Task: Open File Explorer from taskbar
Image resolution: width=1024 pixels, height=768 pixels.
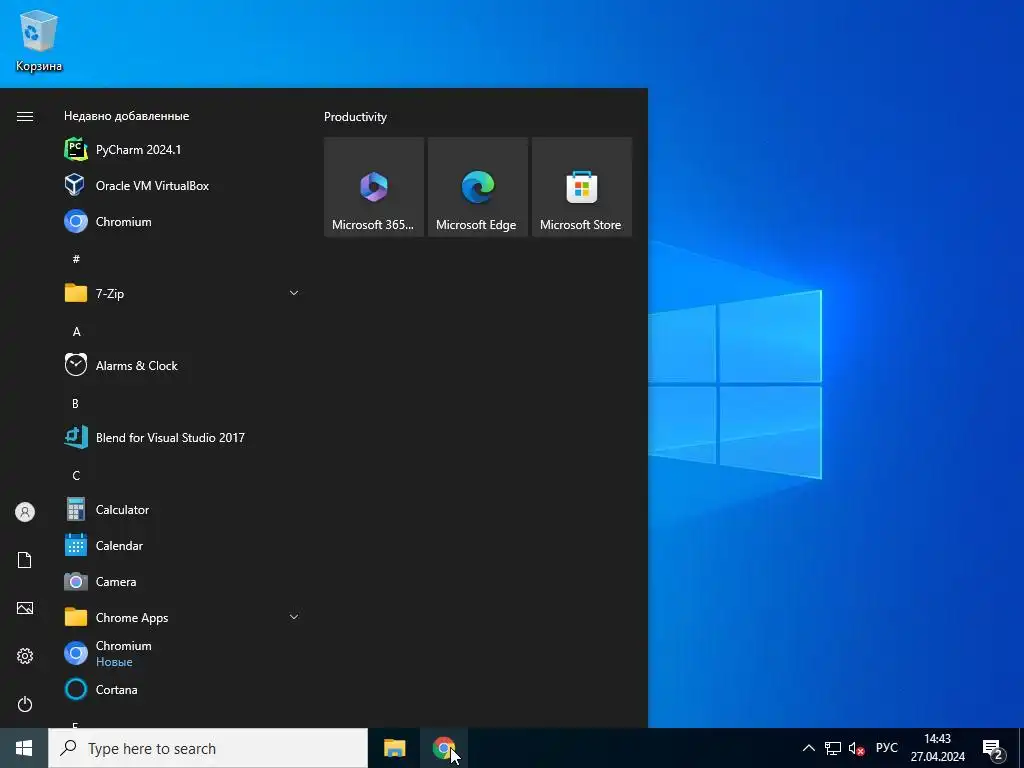Action: tap(394, 748)
